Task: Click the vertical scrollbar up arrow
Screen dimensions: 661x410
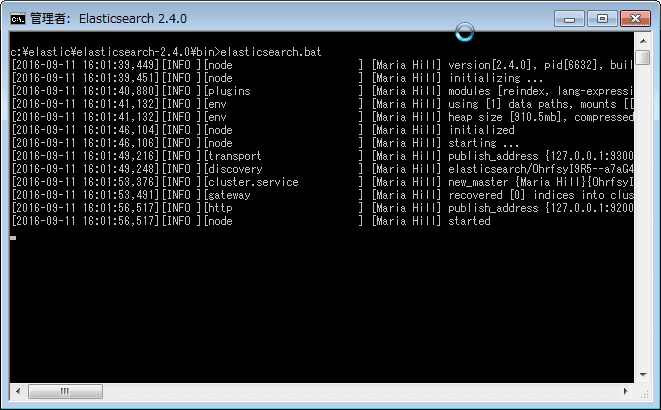Action: tap(643, 41)
